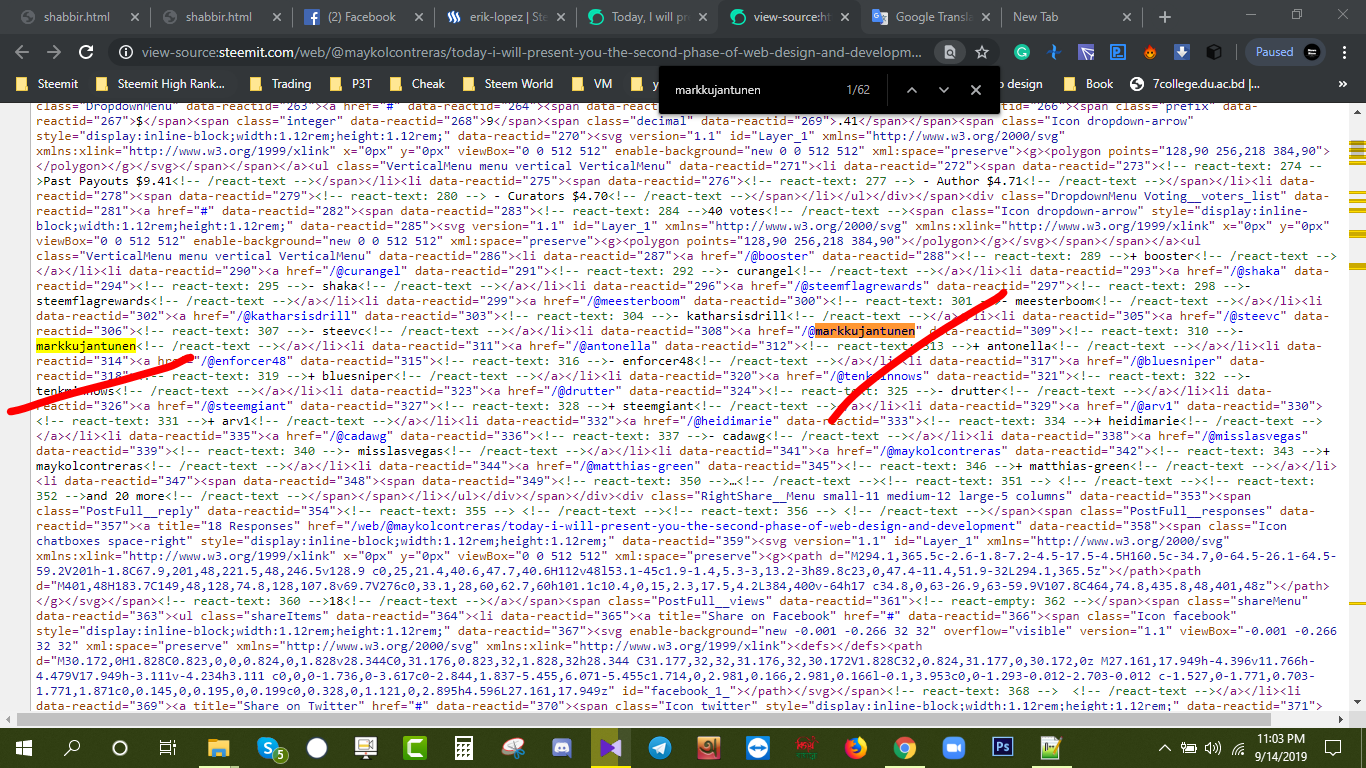Open Camtasia from the taskbar
The height and width of the screenshot is (768, 1366).
(414, 748)
